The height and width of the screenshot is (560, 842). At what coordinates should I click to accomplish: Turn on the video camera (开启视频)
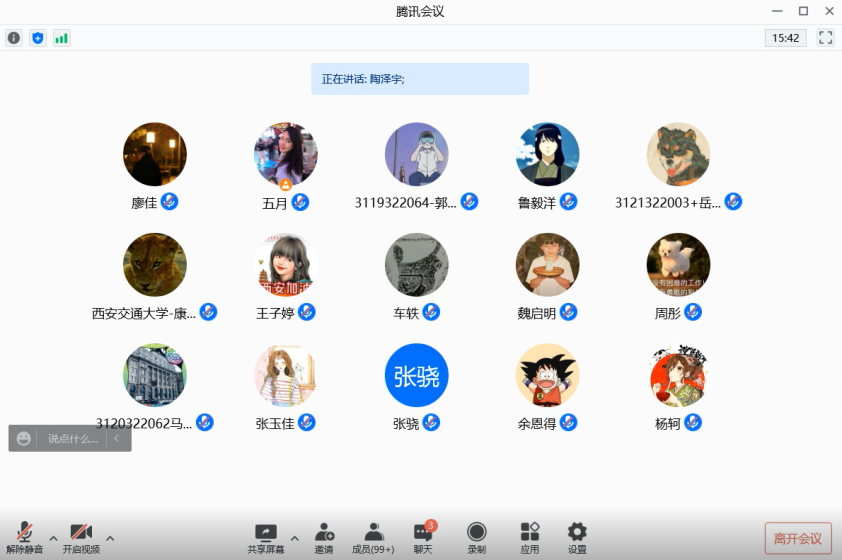click(x=81, y=538)
